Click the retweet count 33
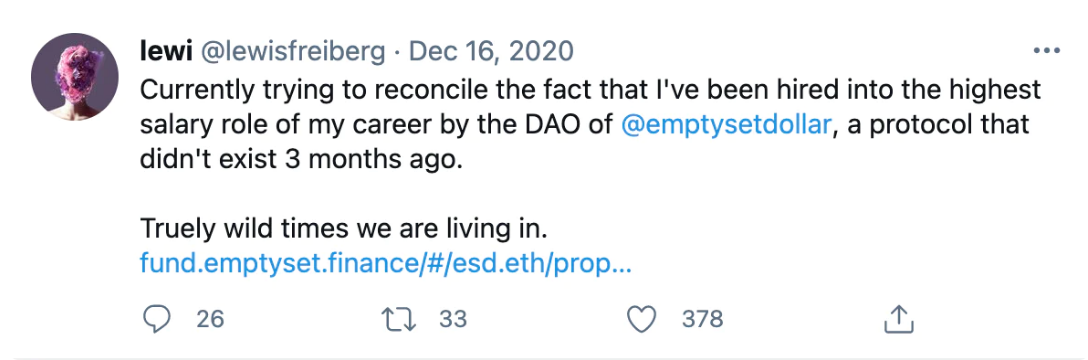Viewport: 1088px width, 360px height. coord(453,319)
